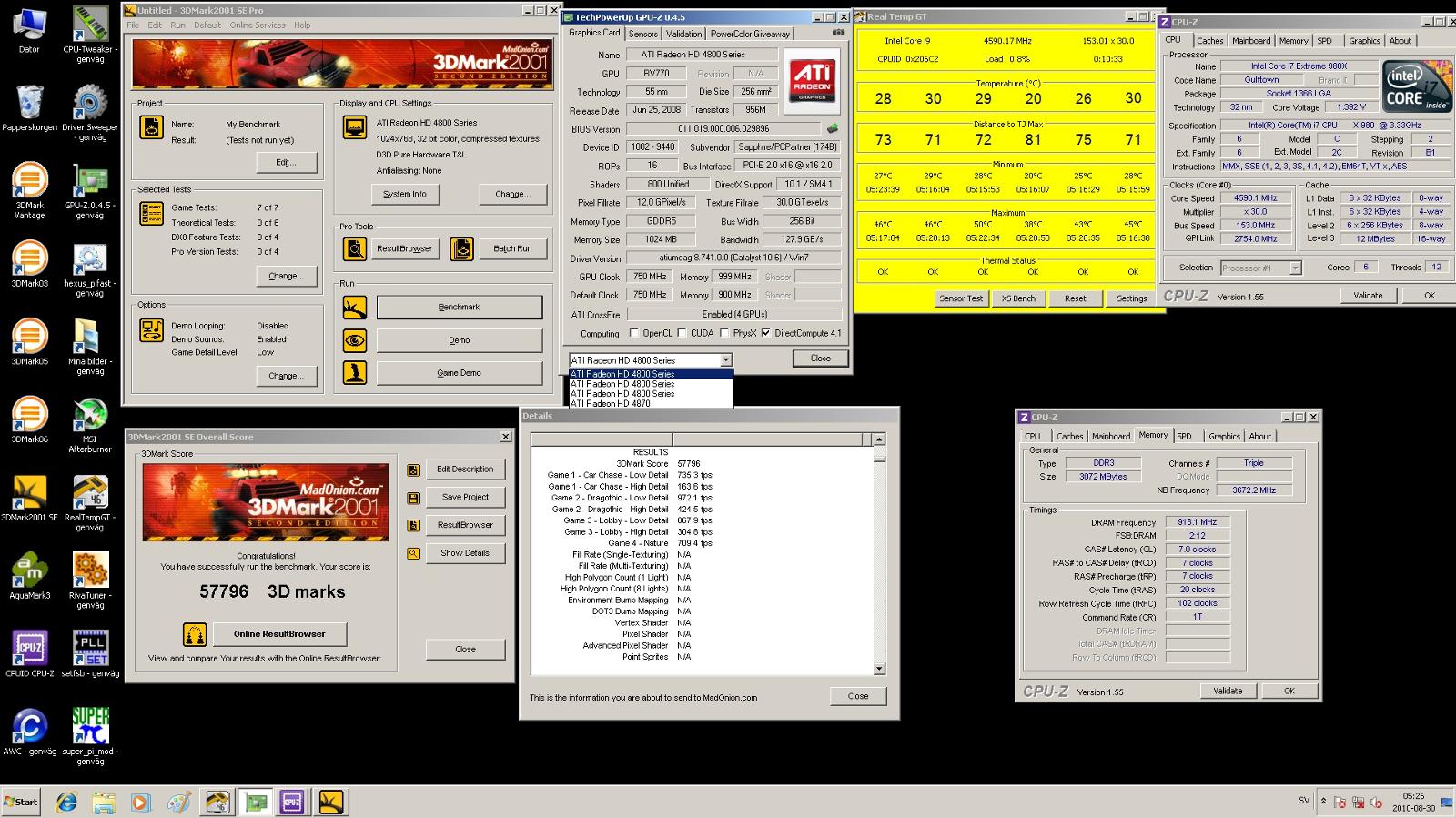
Task: Click Change under Display and CPU Settings
Action: coord(512,194)
